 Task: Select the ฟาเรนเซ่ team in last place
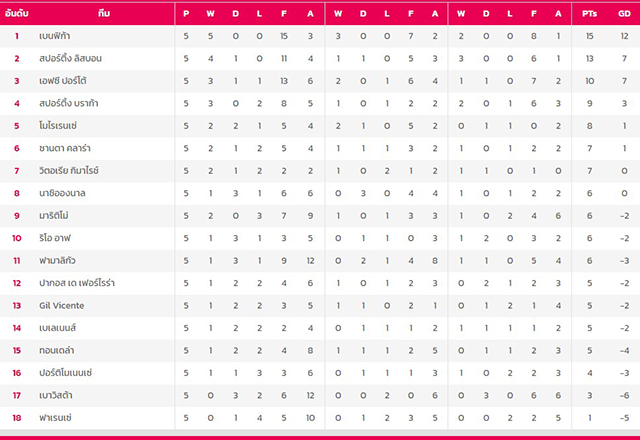[x=55, y=418]
